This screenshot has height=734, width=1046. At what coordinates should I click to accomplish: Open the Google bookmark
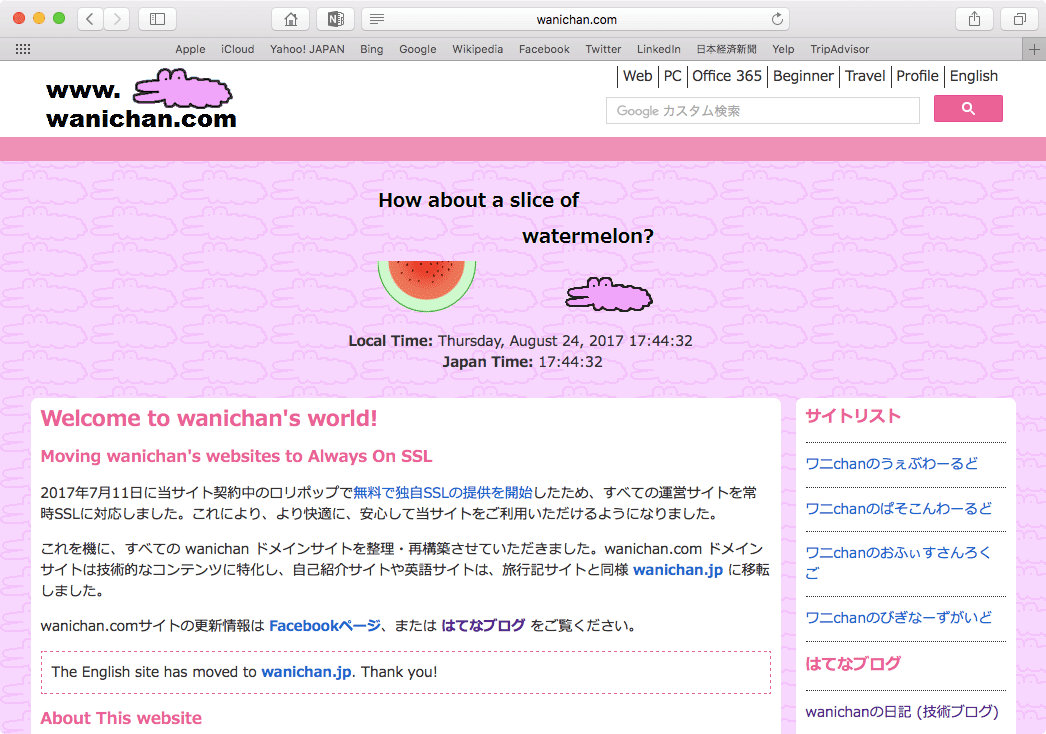418,49
